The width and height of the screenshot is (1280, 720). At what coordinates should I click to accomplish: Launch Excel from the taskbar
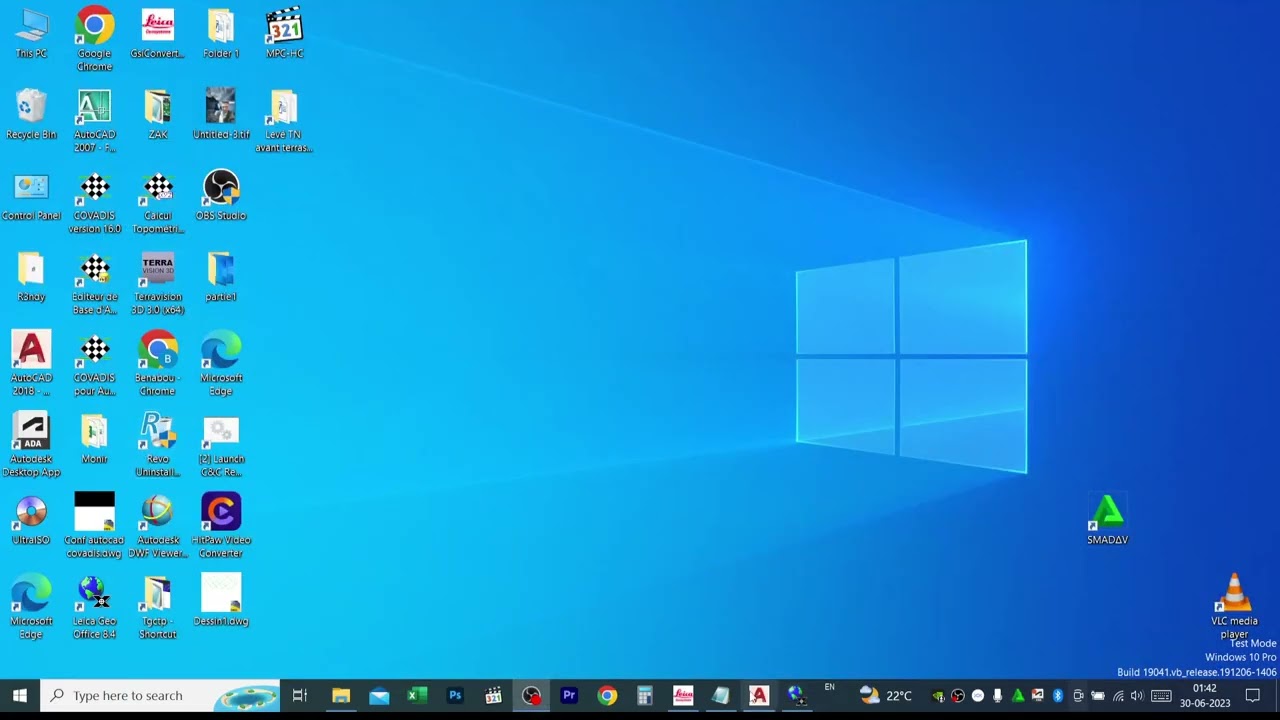[417, 695]
